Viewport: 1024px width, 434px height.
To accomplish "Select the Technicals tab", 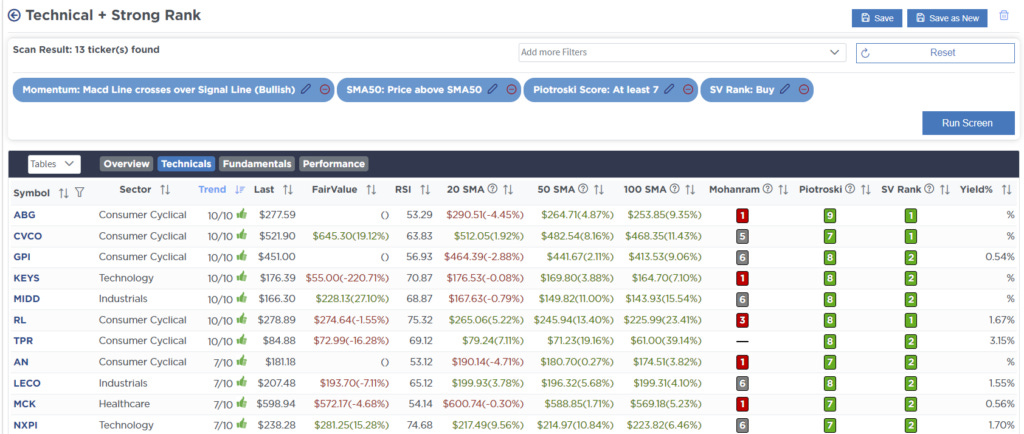I will tap(186, 164).
